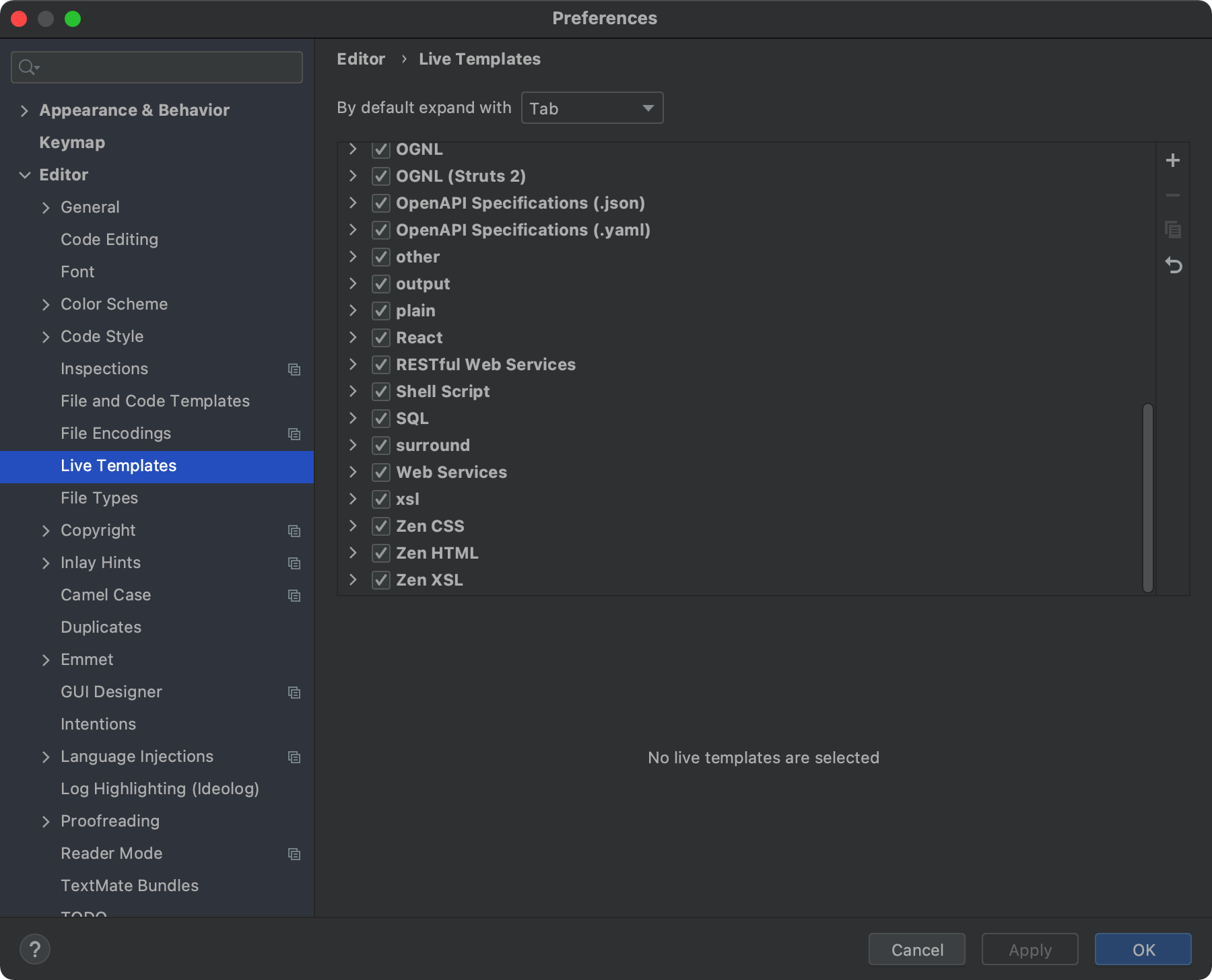Viewport: 1212px width, 980px height.
Task: Click the project-level icon beside File Encodings
Action: (x=294, y=434)
